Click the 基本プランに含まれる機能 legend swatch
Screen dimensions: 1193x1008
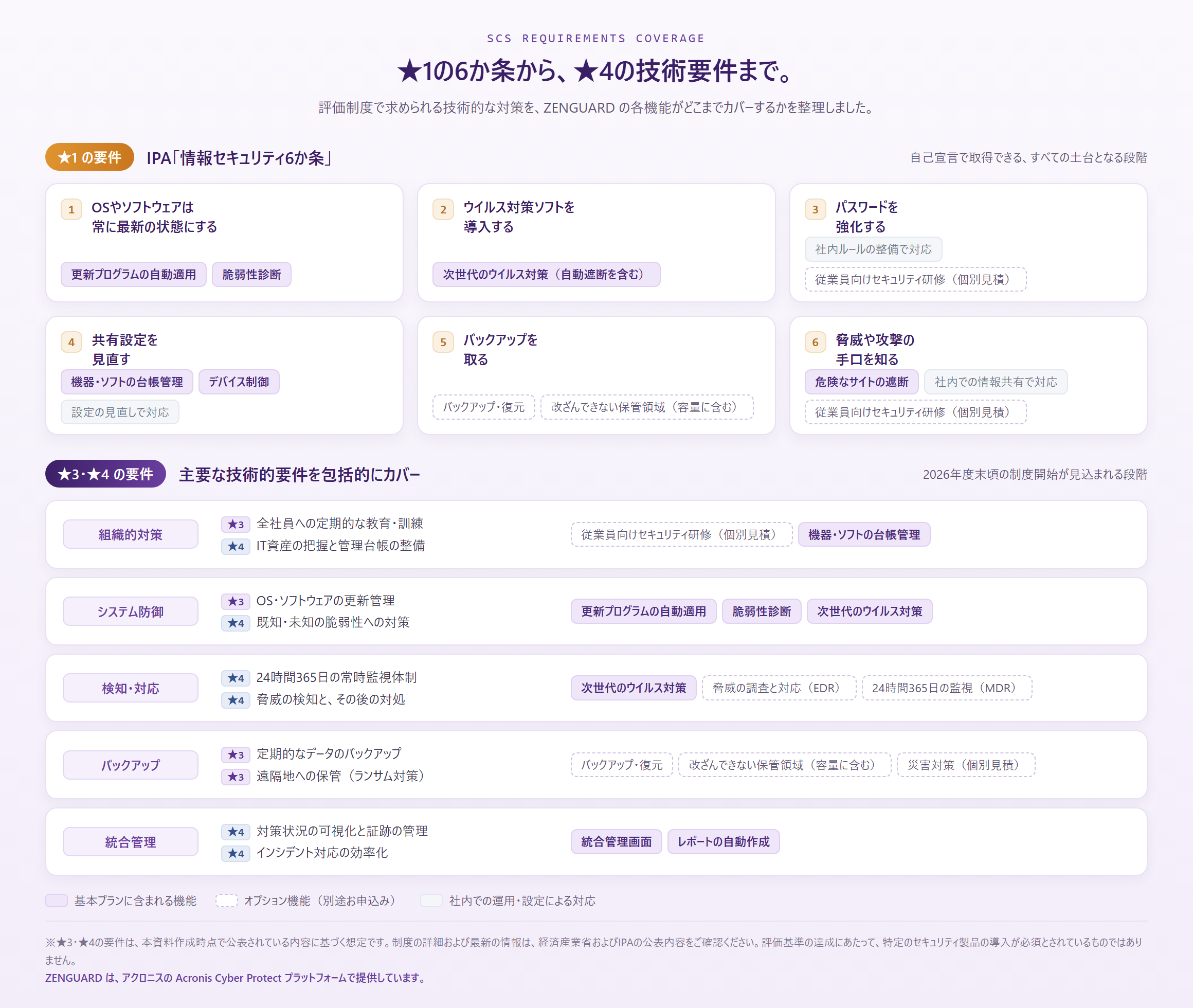pos(57,901)
